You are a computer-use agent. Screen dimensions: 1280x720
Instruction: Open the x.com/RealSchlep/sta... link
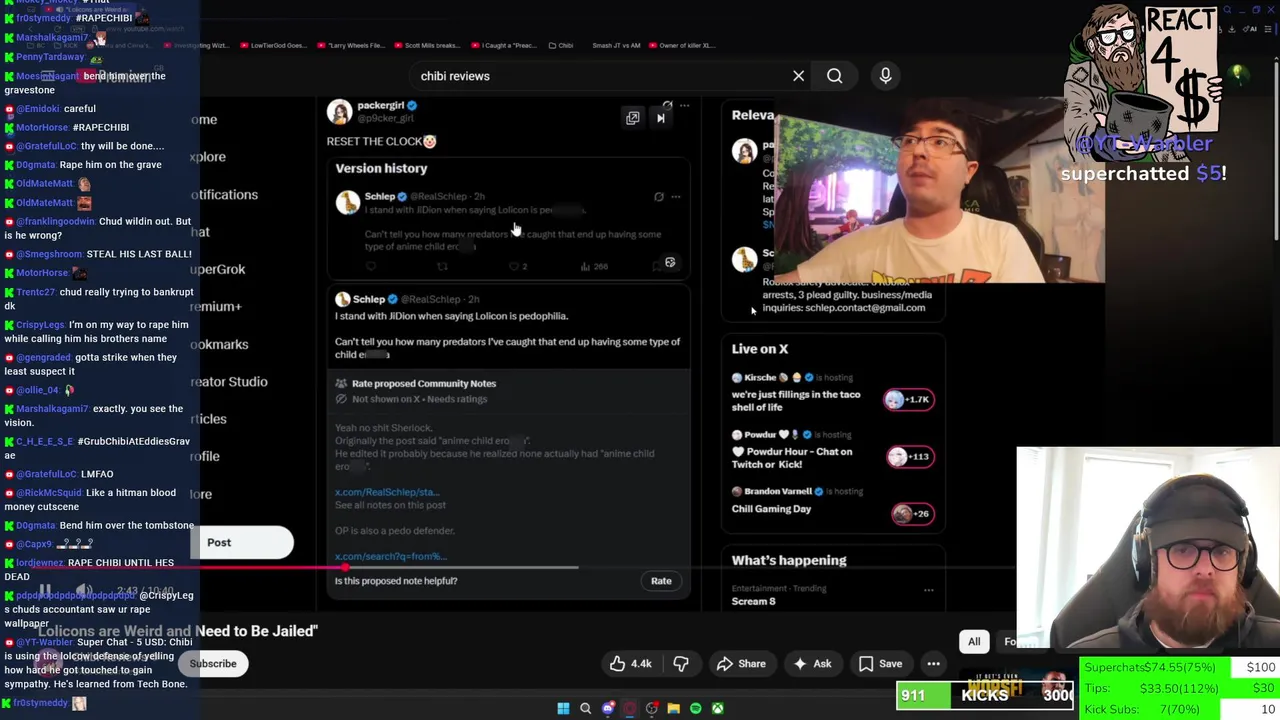click(387, 492)
